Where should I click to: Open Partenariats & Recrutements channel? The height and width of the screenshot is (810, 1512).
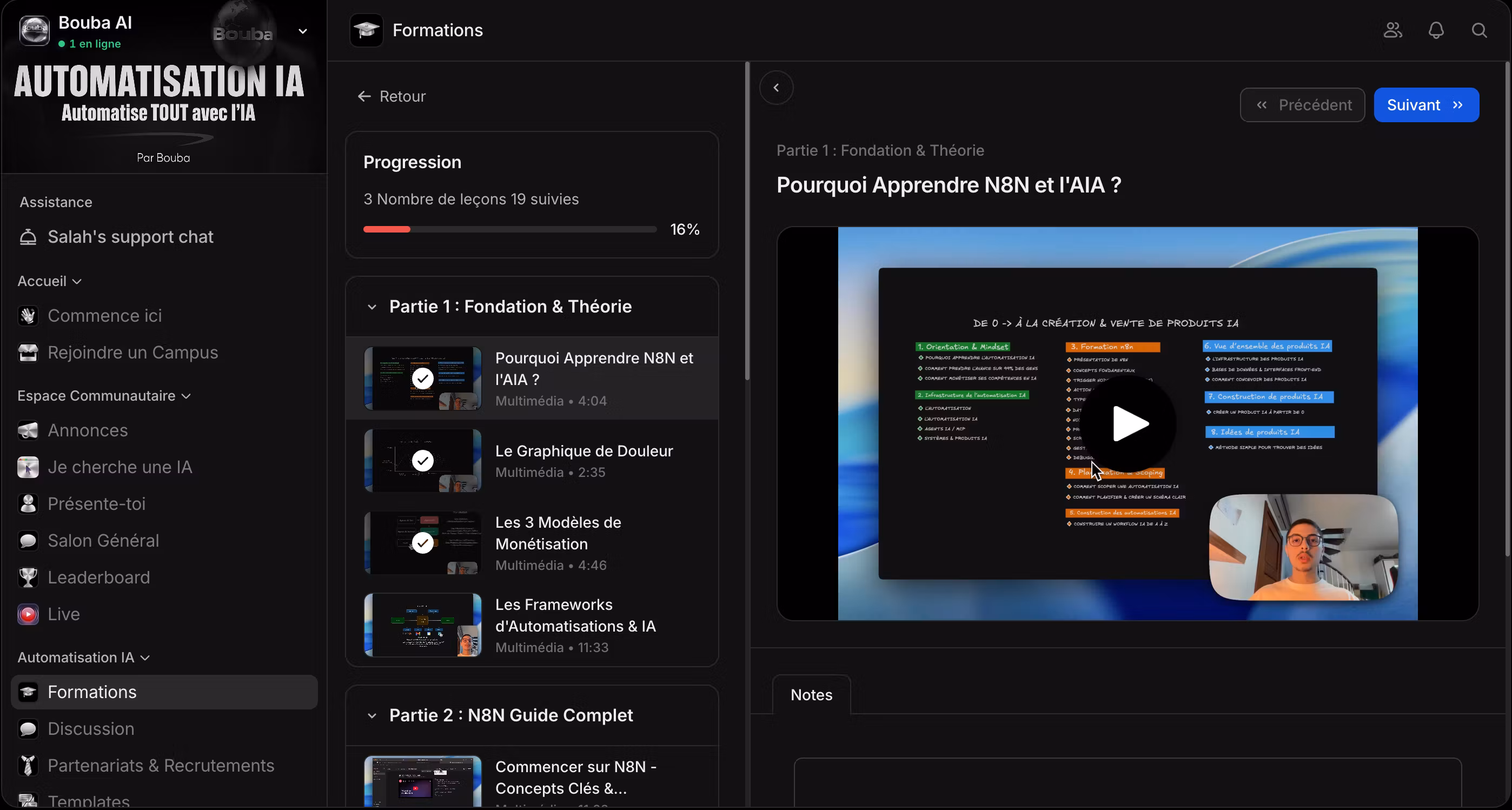[x=164, y=766]
